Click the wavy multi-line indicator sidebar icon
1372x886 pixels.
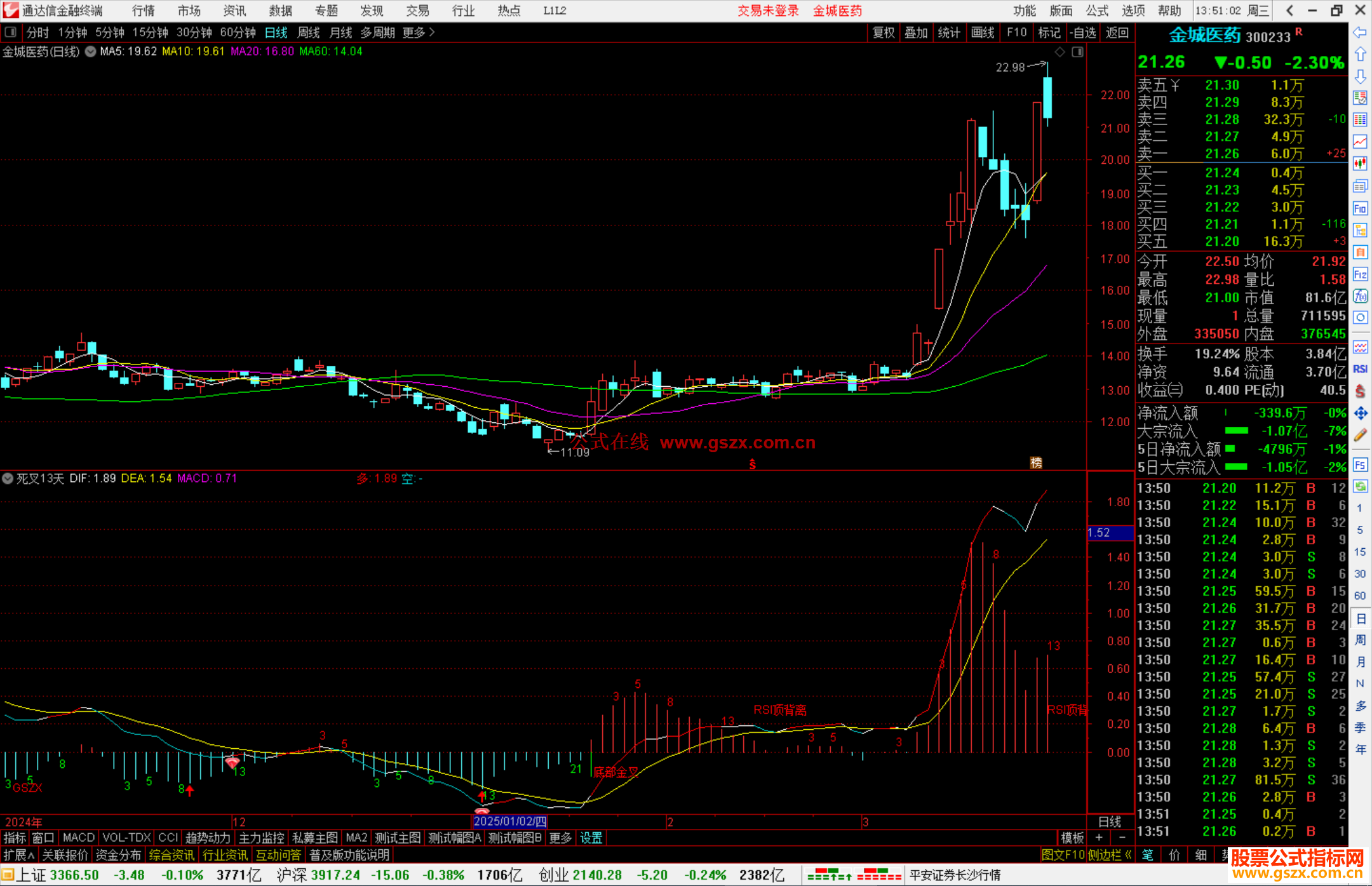(x=1360, y=347)
